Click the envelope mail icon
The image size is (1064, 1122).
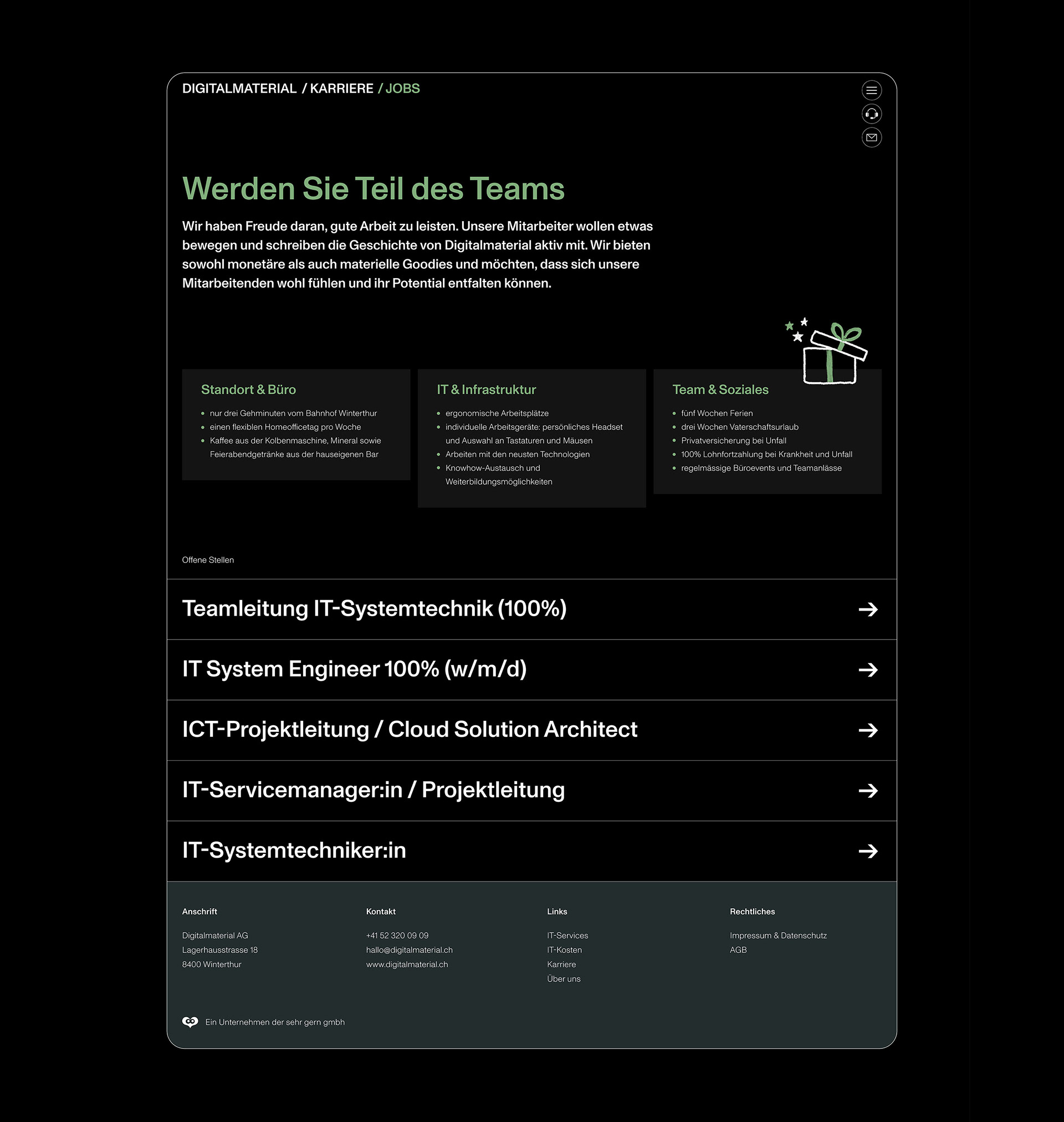tap(871, 137)
